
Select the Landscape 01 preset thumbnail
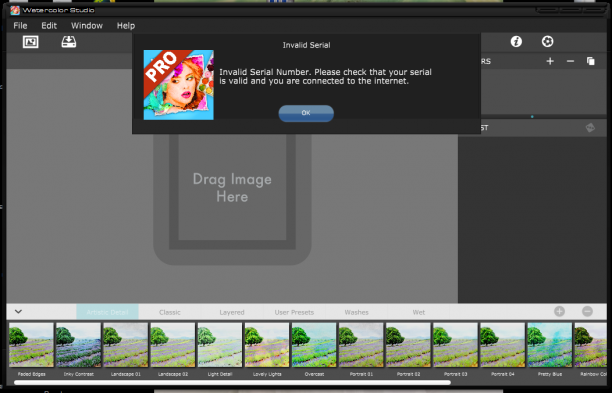coord(126,345)
